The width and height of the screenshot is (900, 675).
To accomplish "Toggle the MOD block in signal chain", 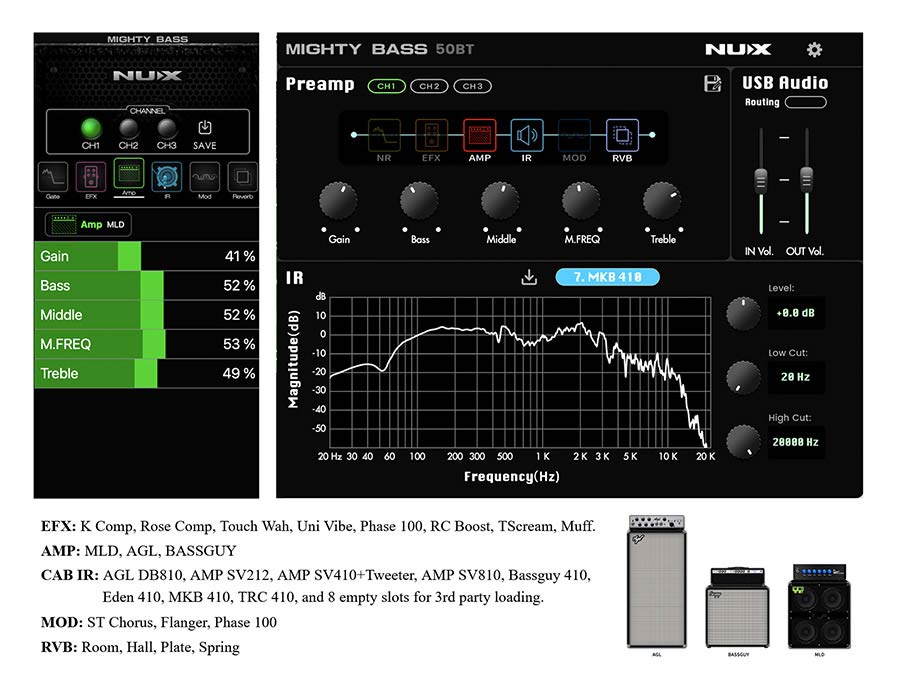I will pyautogui.click(x=574, y=135).
